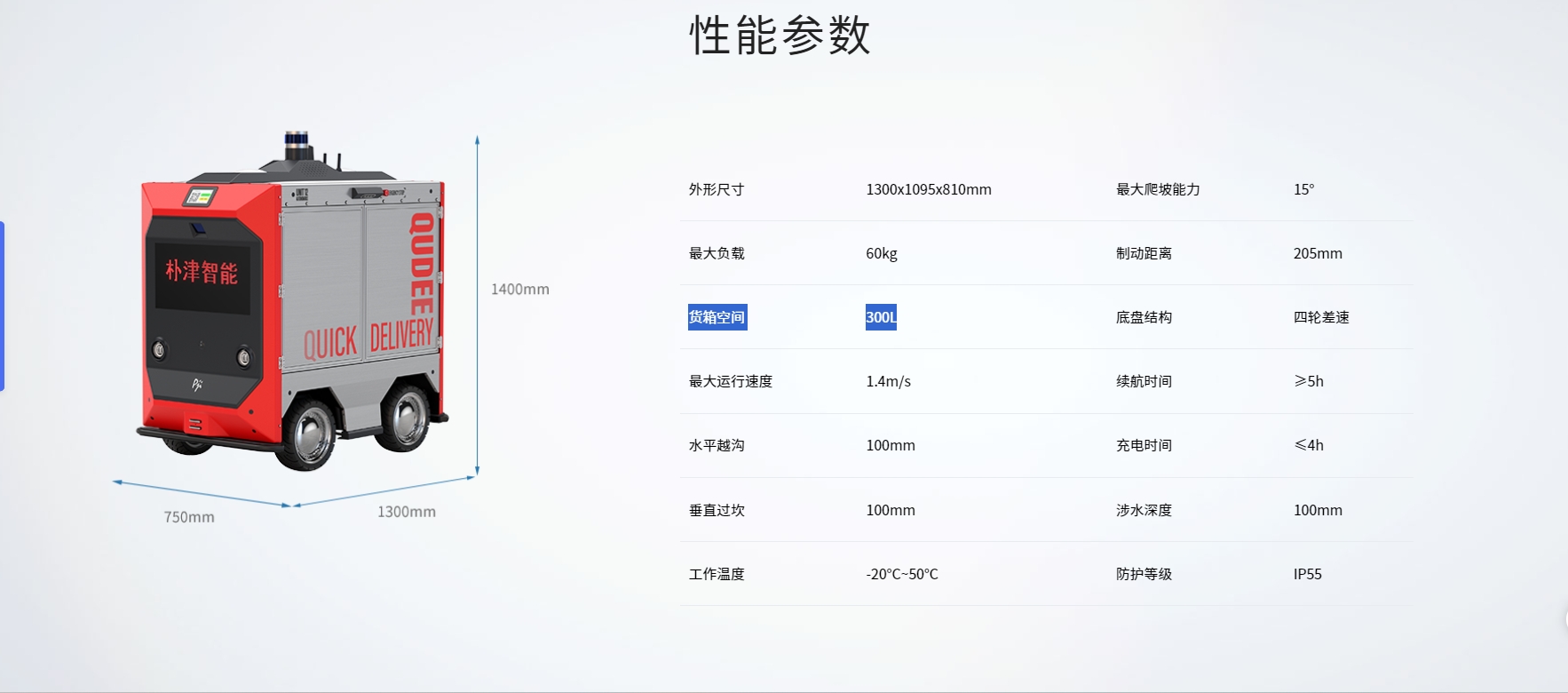Screen dimensions: 1568x693
Task: Click the 充电时间 label
Action: point(1144,445)
